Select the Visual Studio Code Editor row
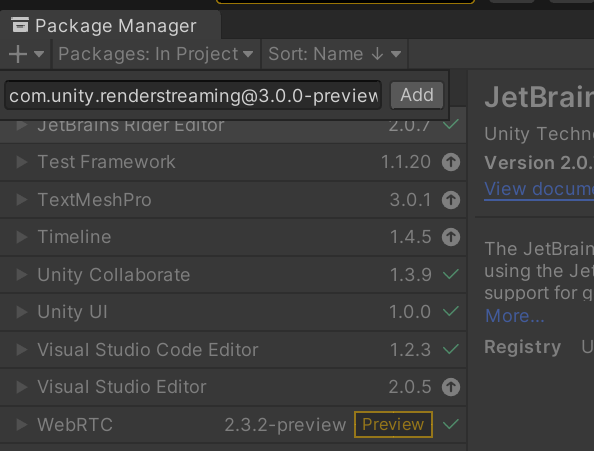Viewport: 594px width, 451px height. pos(233,350)
